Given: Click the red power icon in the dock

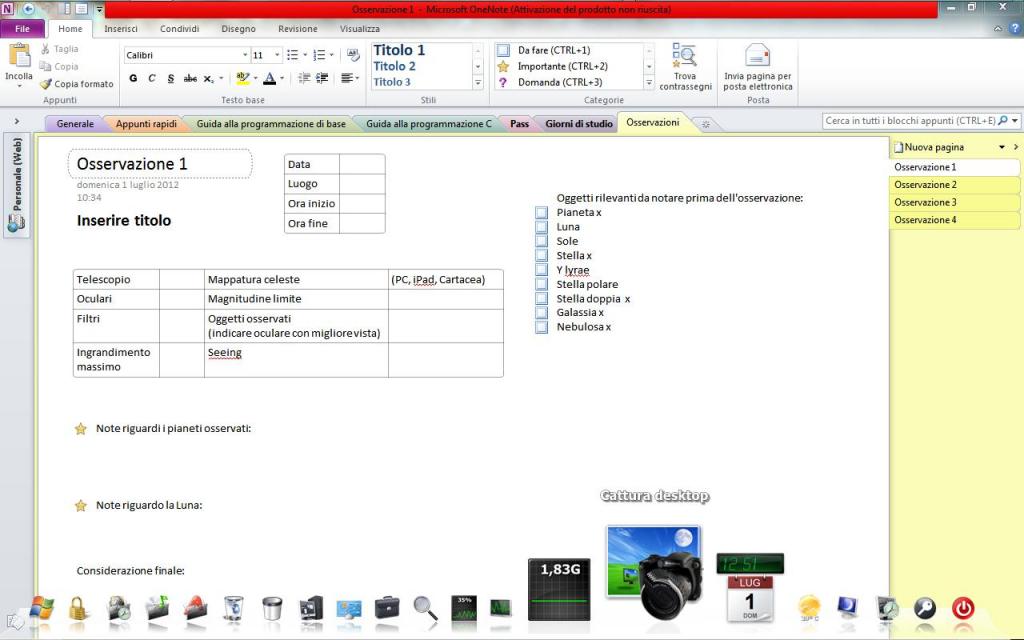Looking at the screenshot, I should coord(963,609).
